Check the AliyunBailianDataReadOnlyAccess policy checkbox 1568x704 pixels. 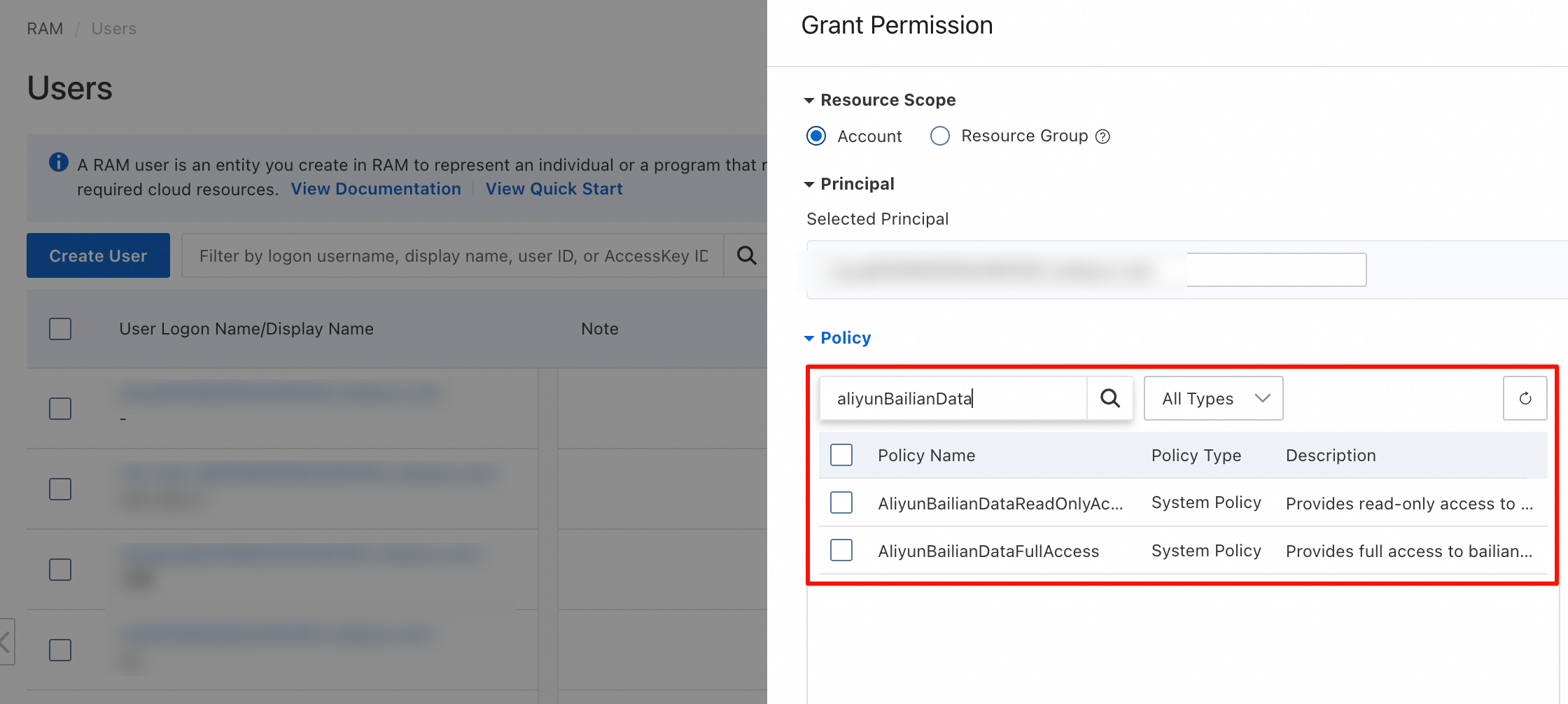841,502
